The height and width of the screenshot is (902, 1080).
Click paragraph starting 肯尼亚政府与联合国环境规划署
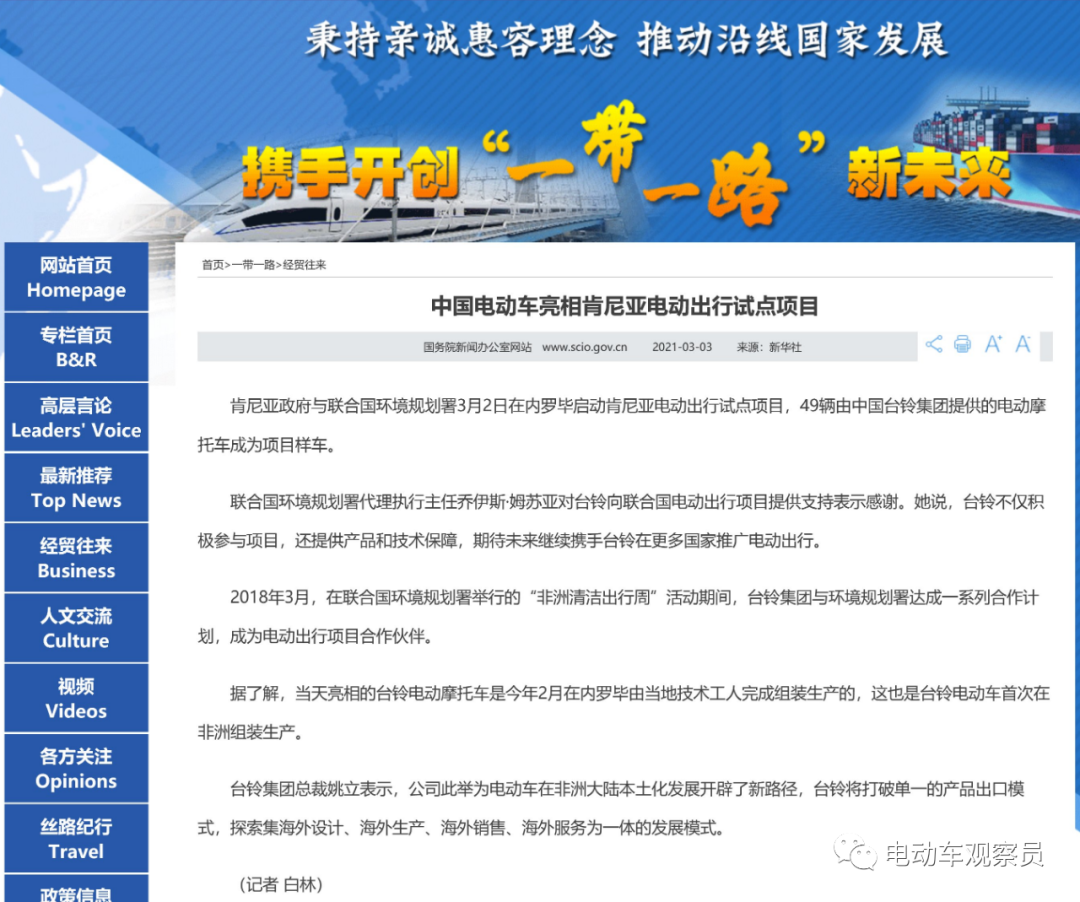tap(623, 426)
